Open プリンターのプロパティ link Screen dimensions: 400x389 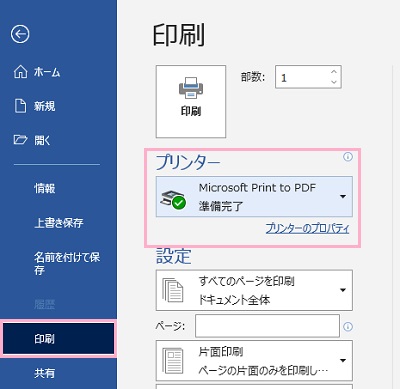pyautogui.click(x=307, y=229)
